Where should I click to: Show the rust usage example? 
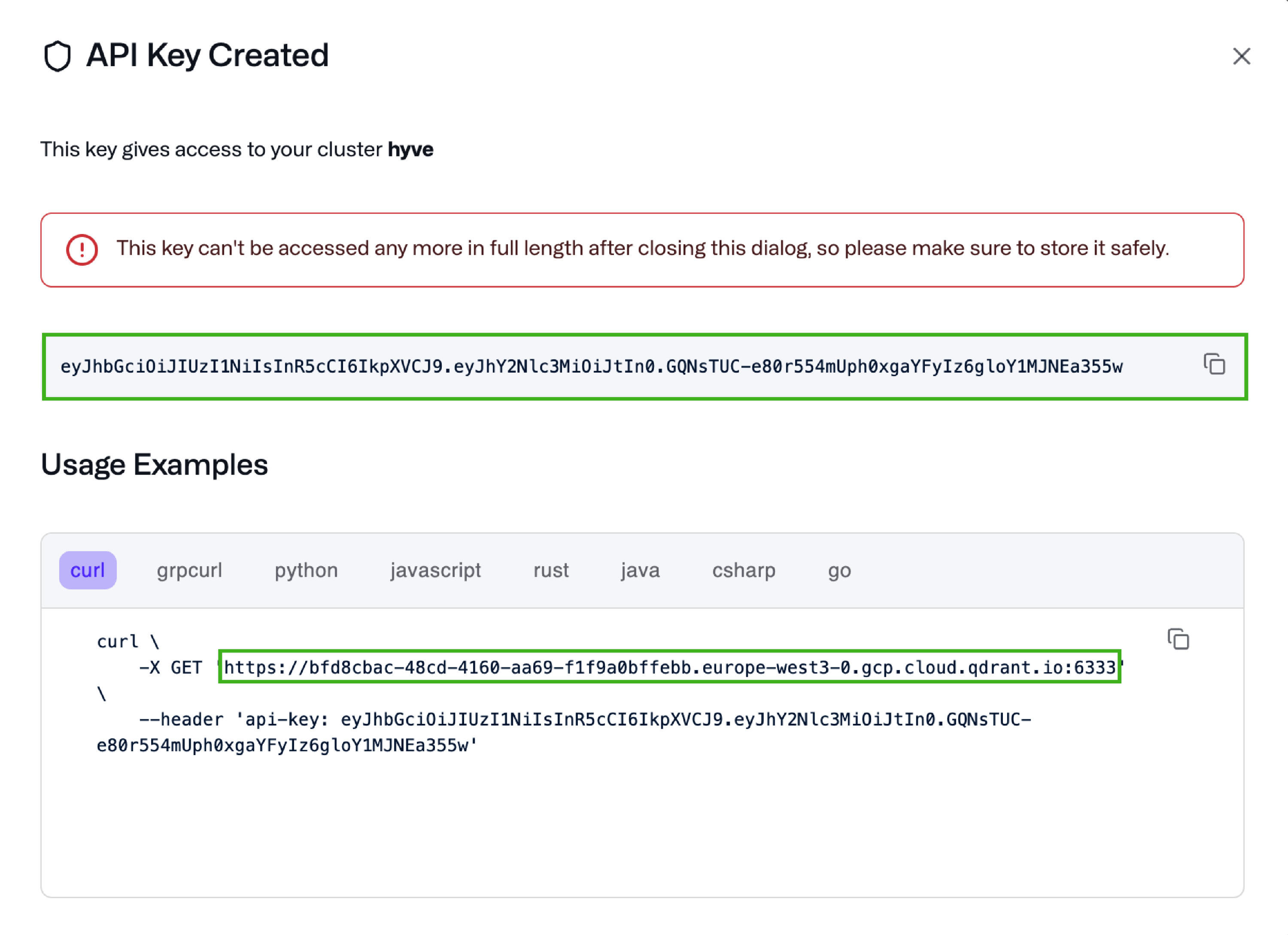[x=550, y=570]
